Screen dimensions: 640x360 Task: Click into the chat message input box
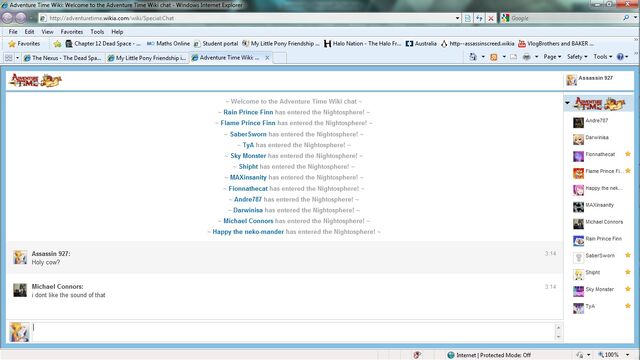(292, 332)
